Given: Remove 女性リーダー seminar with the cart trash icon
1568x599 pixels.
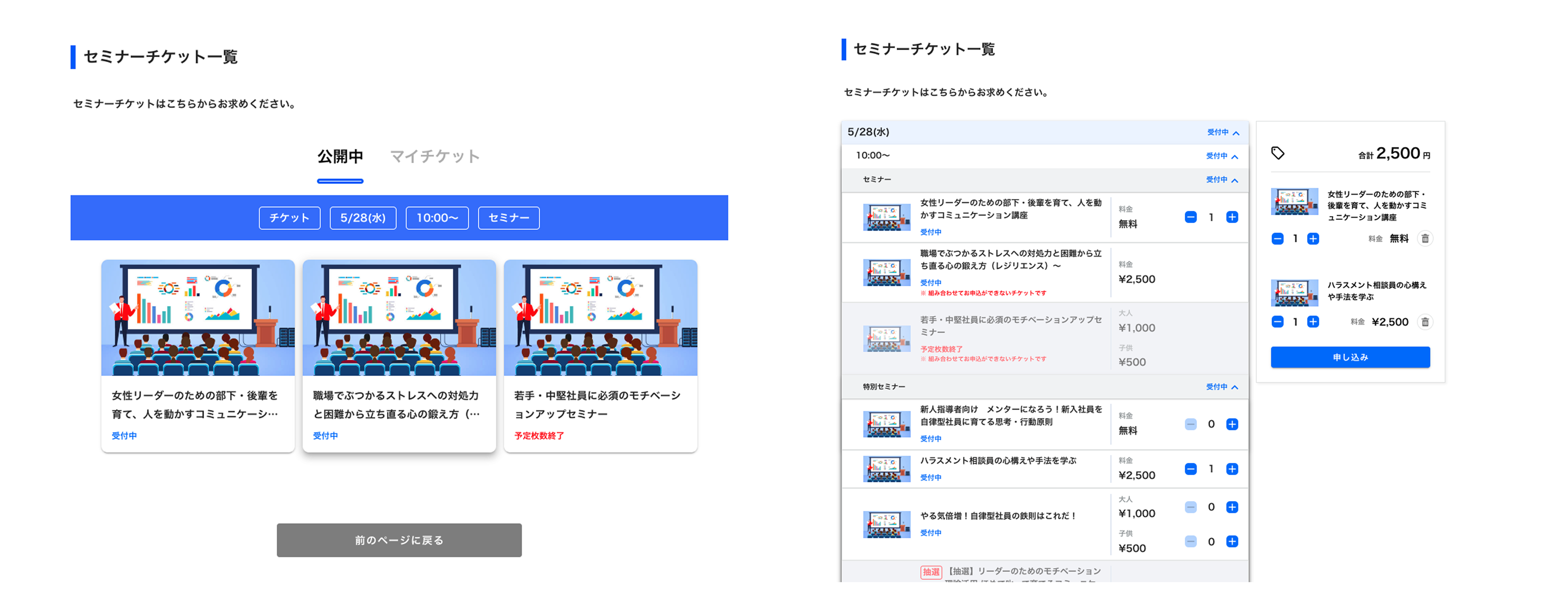Looking at the screenshot, I should pos(1425,239).
